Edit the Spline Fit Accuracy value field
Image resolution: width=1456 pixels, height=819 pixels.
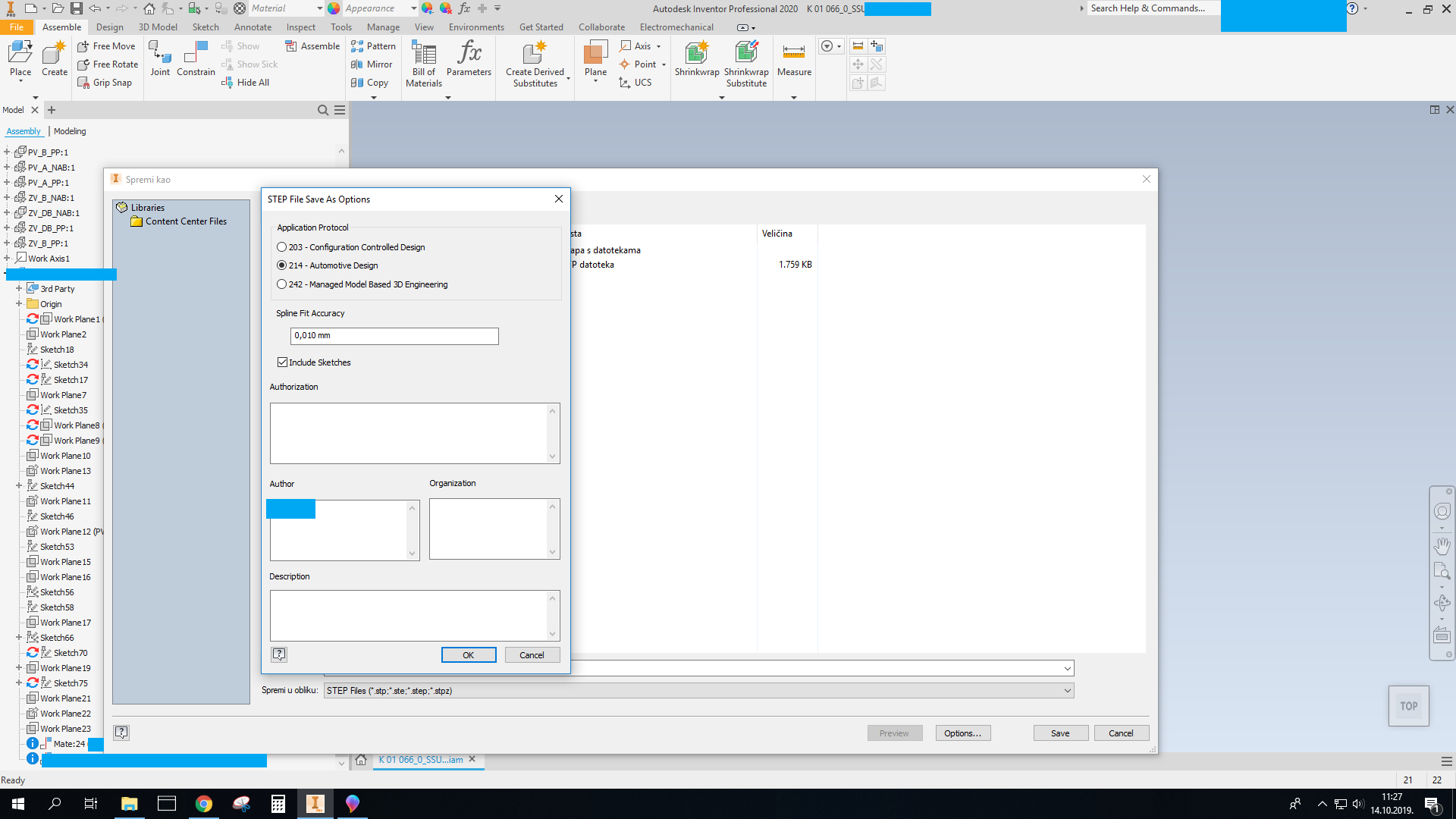(394, 335)
